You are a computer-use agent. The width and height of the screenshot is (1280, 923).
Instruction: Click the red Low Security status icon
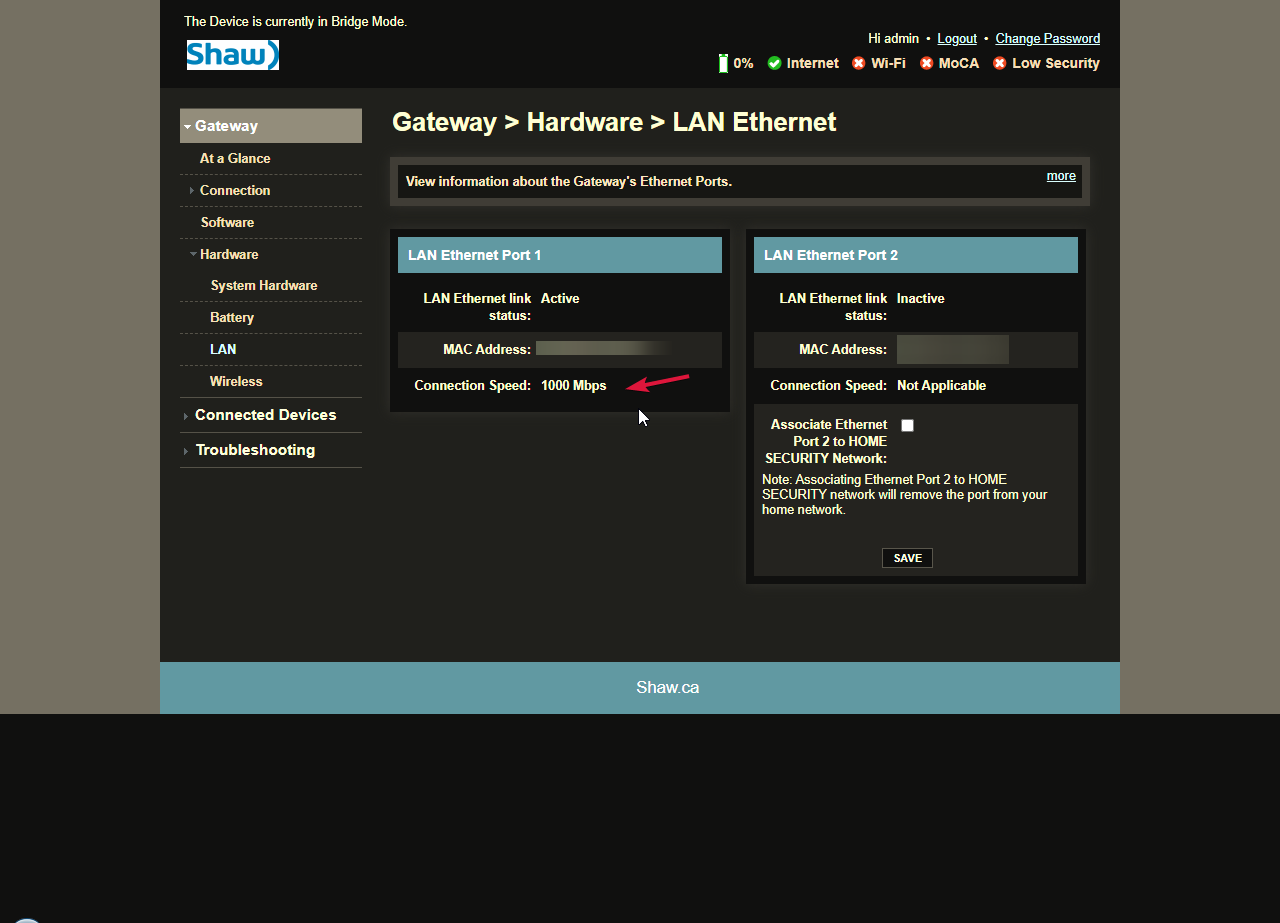pos(999,63)
